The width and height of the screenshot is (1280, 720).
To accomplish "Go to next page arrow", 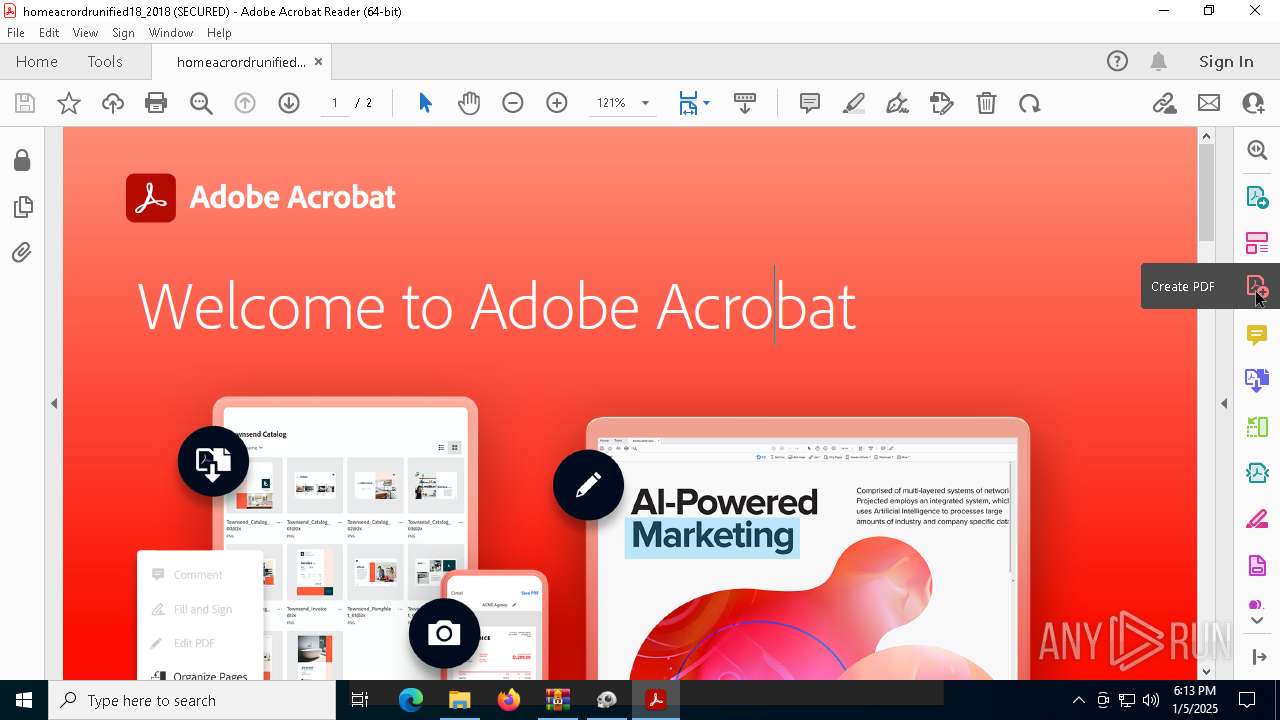I will (289, 103).
